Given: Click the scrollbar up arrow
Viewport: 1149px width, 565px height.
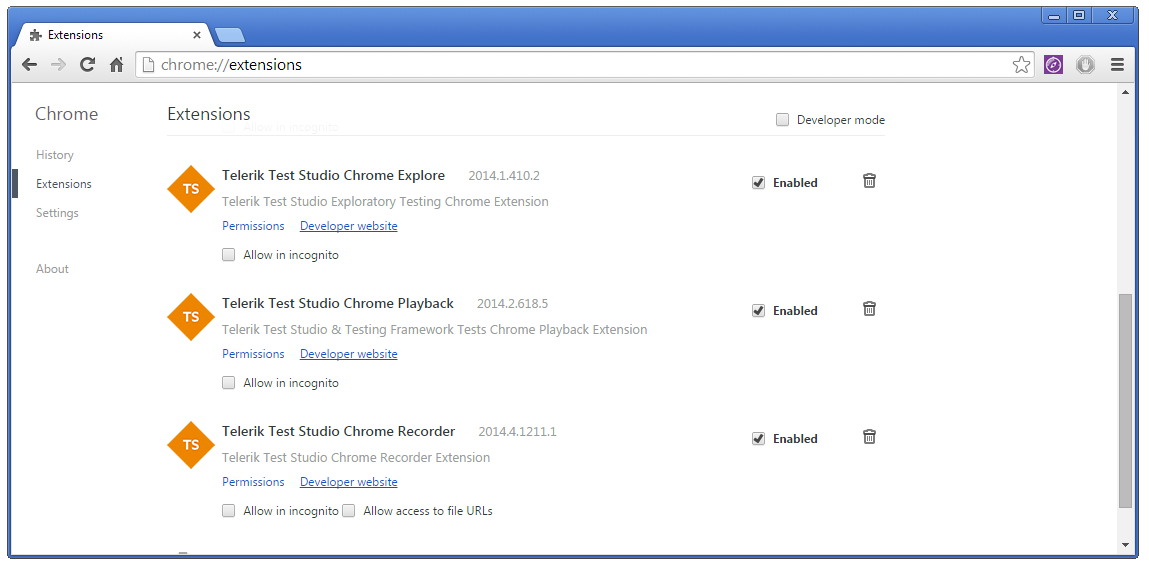Looking at the screenshot, I should (1126, 92).
